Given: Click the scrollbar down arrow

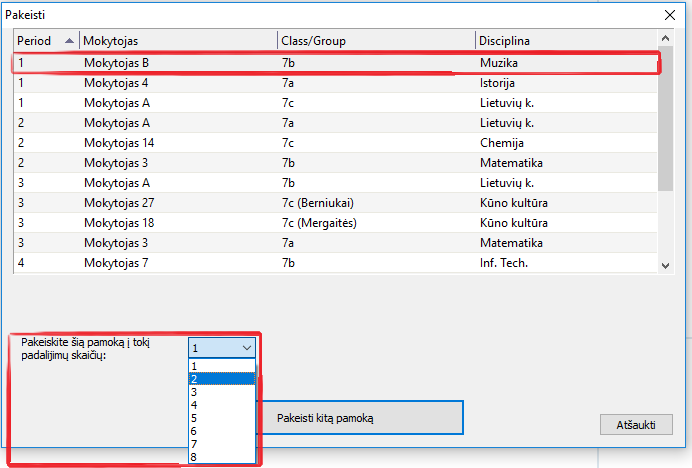Looking at the screenshot, I should click(667, 264).
